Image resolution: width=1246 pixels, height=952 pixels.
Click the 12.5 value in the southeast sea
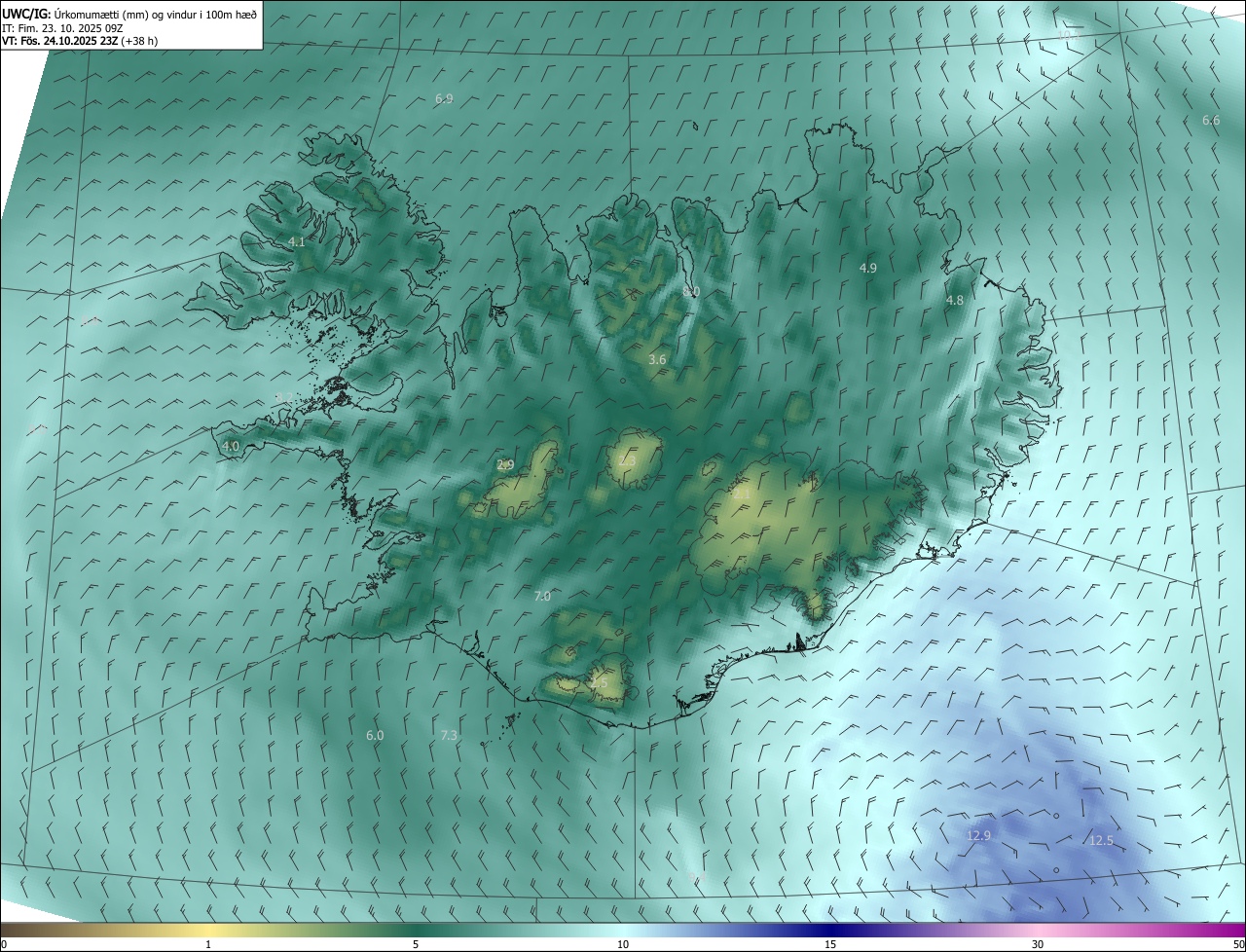pos(1101,840)
